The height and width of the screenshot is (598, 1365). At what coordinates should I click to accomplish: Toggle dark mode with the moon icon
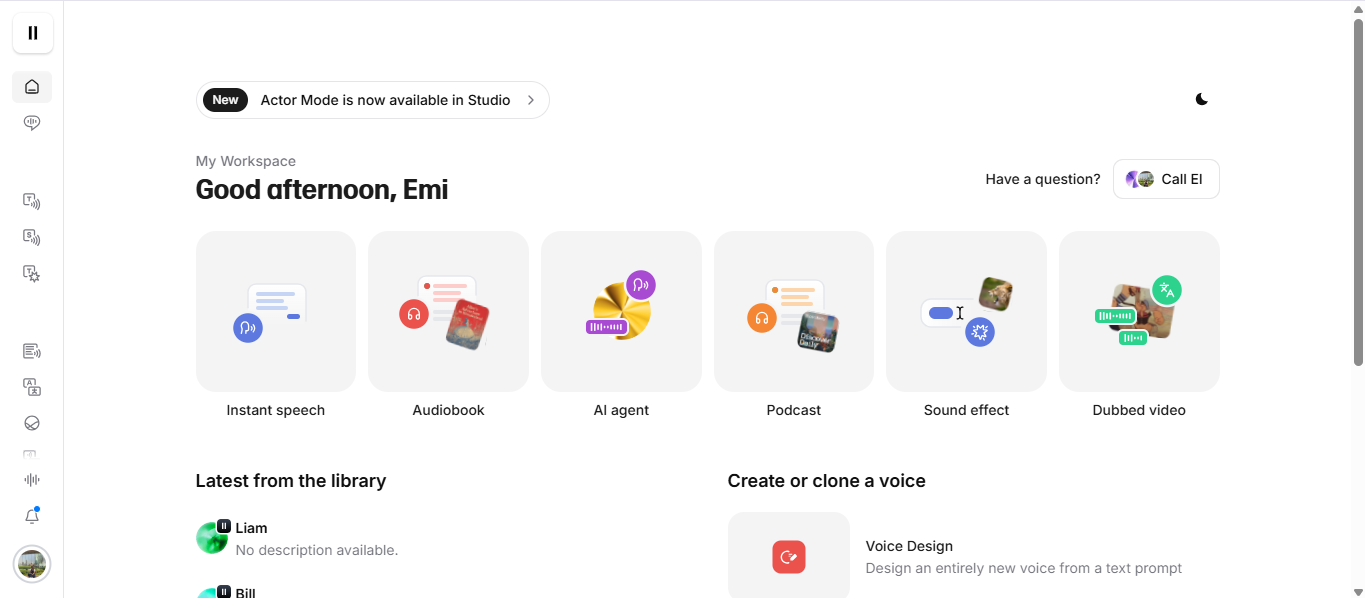[x=1201, y=99]
